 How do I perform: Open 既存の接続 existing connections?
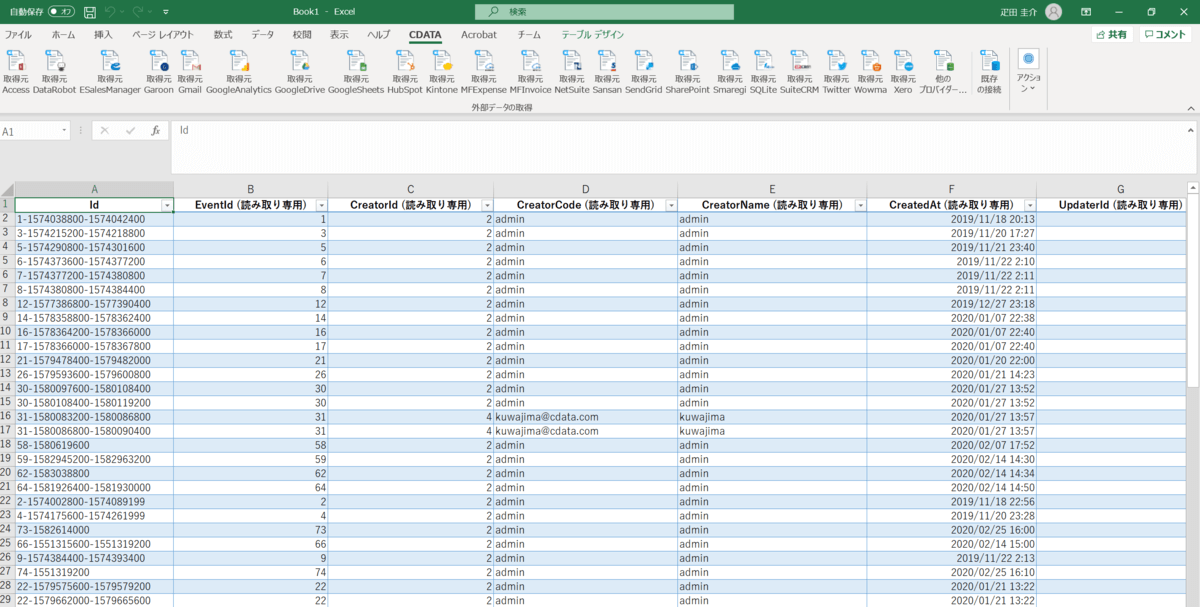[x=990, y=68]
